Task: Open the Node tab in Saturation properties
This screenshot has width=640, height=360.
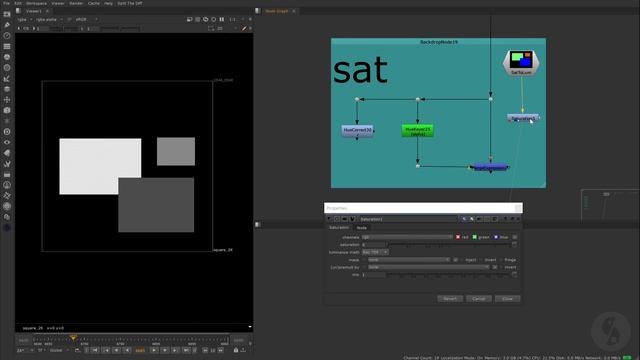Action: (x=362, y=228)
